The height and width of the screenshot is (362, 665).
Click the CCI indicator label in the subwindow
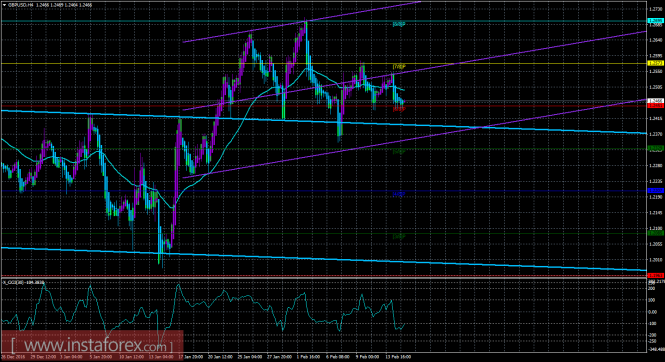[23, 282]
